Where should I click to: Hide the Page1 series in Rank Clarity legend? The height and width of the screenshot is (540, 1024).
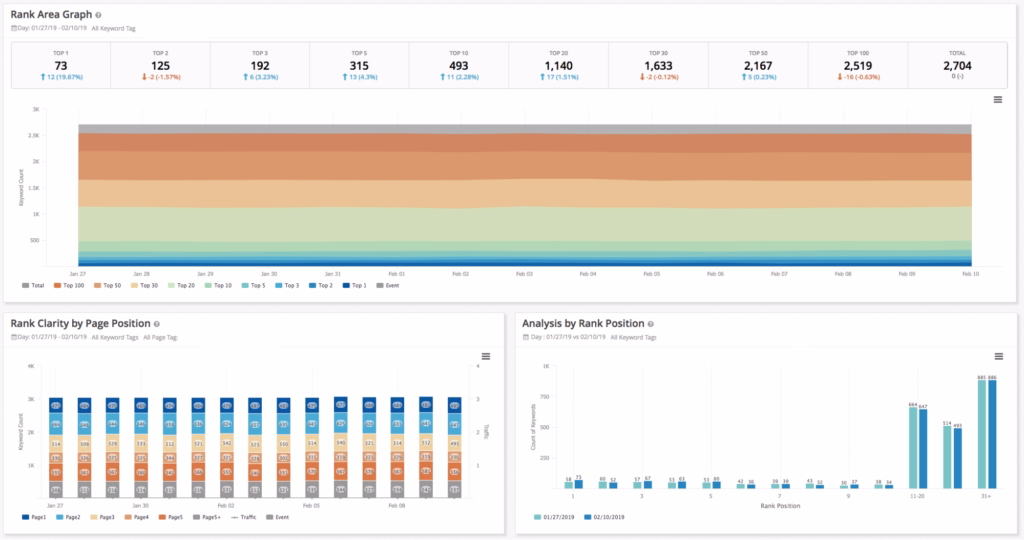(x=34, y=516)
